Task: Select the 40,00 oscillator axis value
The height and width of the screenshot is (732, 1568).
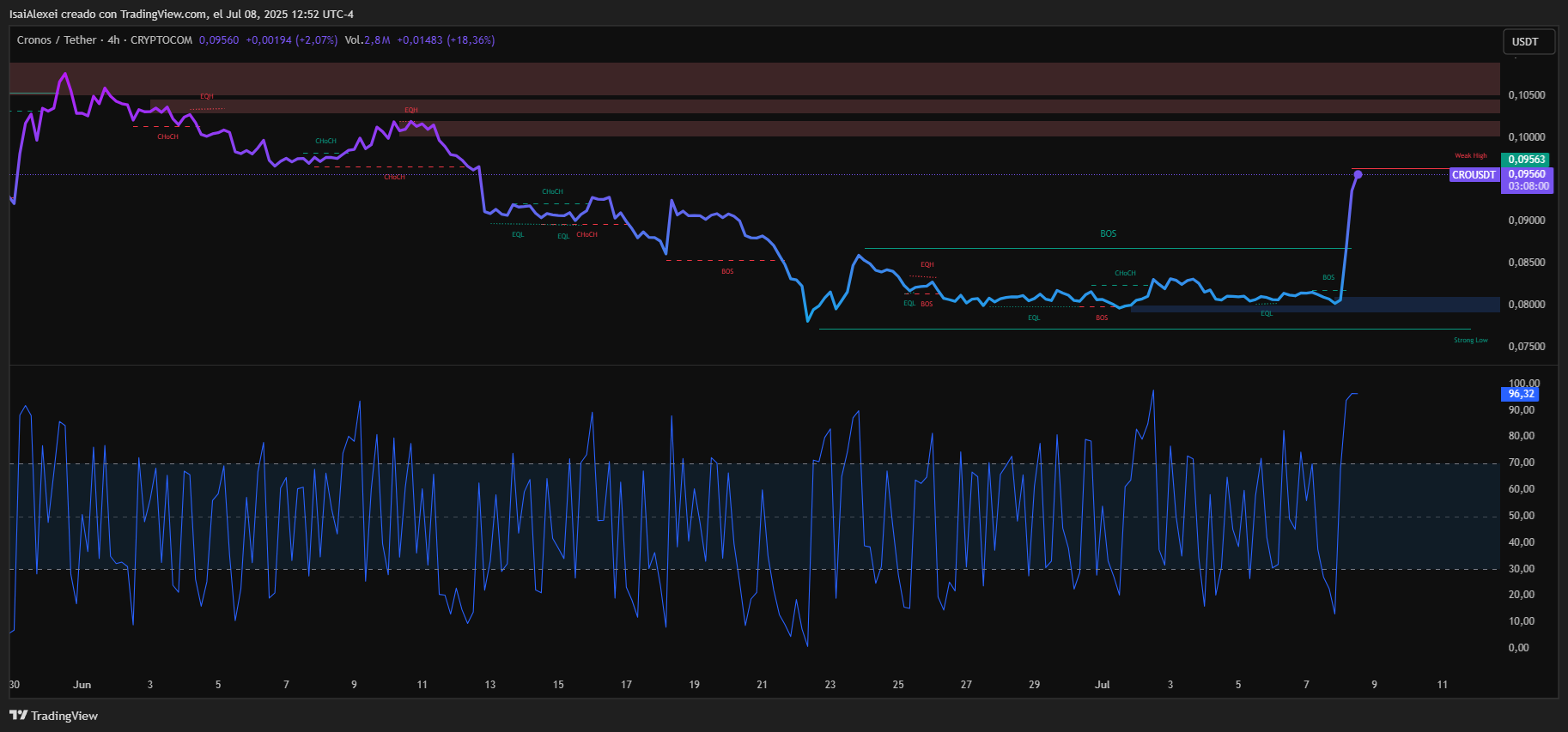Action: pos(1522,542)
